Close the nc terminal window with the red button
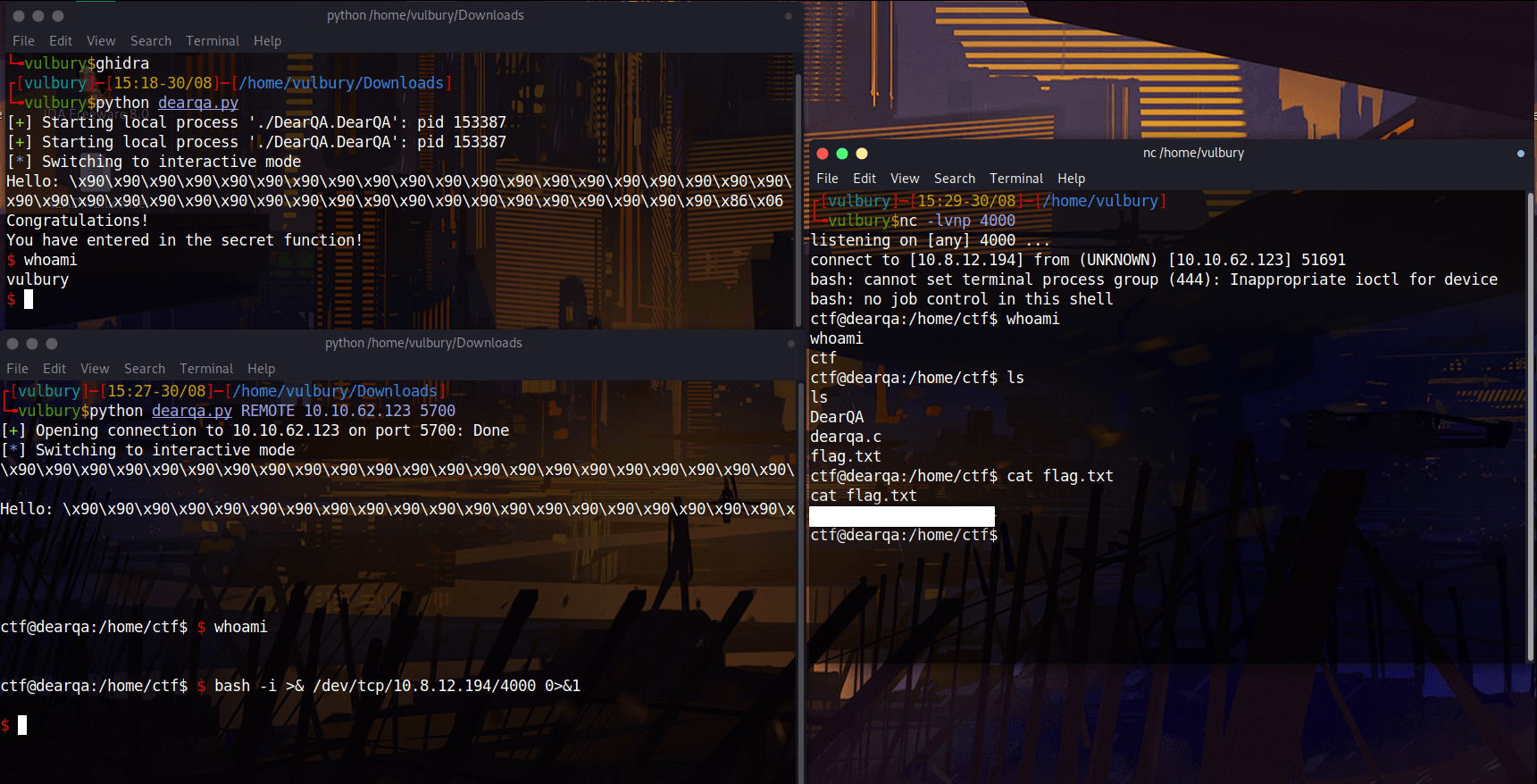 pyautogui.click(x=823, y=154)
